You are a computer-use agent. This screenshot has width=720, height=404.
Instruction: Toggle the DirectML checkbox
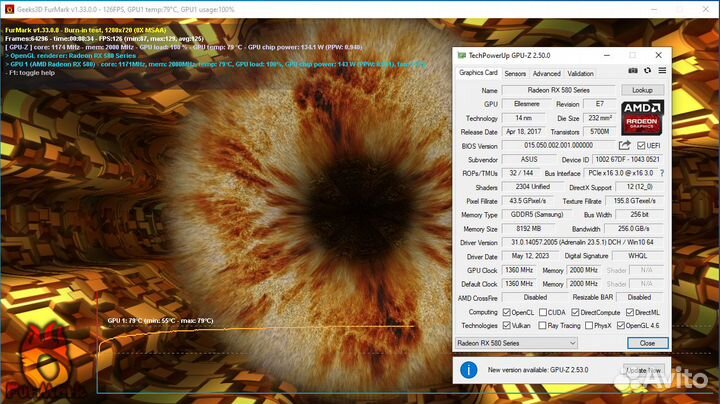pyautogui.click(x=630, y=312)
